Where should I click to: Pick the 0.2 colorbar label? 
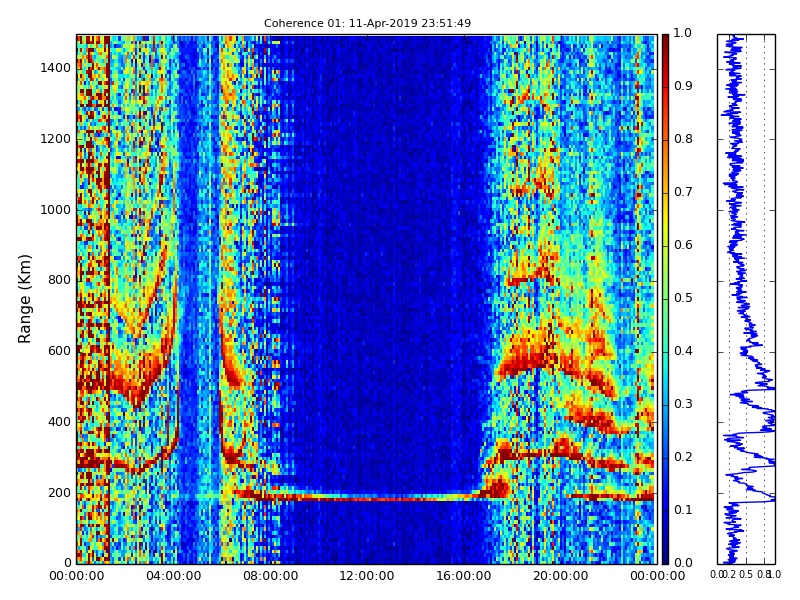click(x=683, y=457)
